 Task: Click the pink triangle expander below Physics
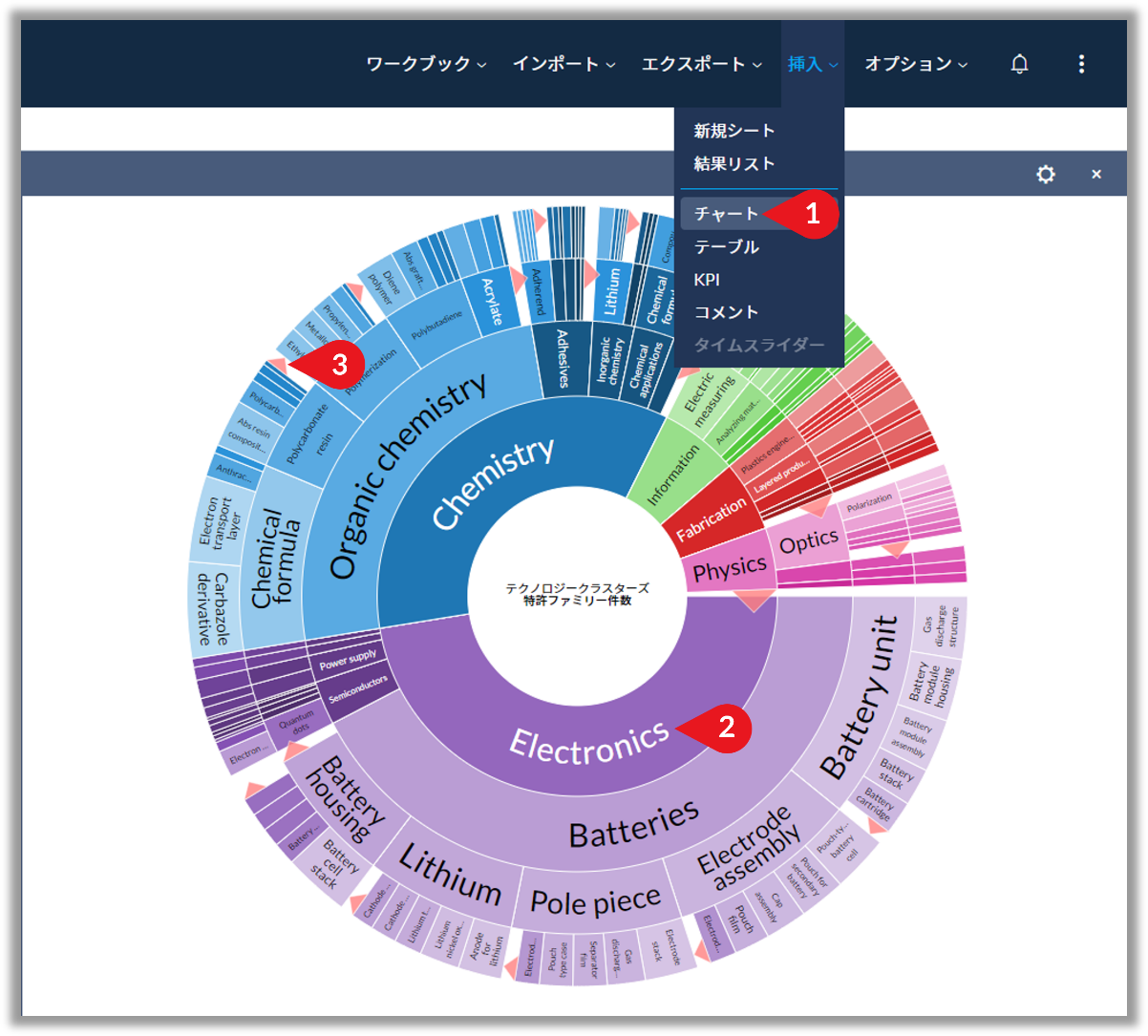coord(755,601)
